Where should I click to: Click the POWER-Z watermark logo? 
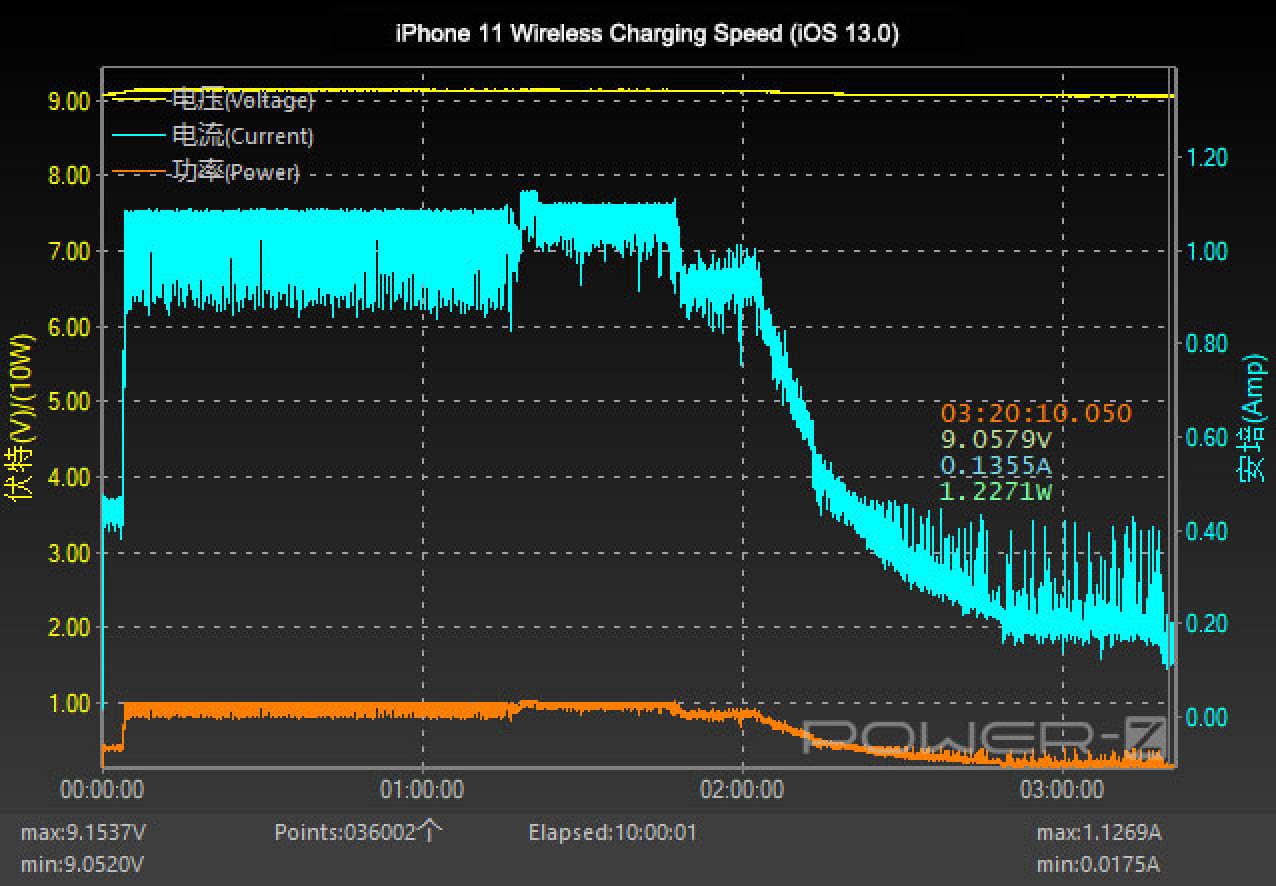pyautogui.click(x=985, y=738)
